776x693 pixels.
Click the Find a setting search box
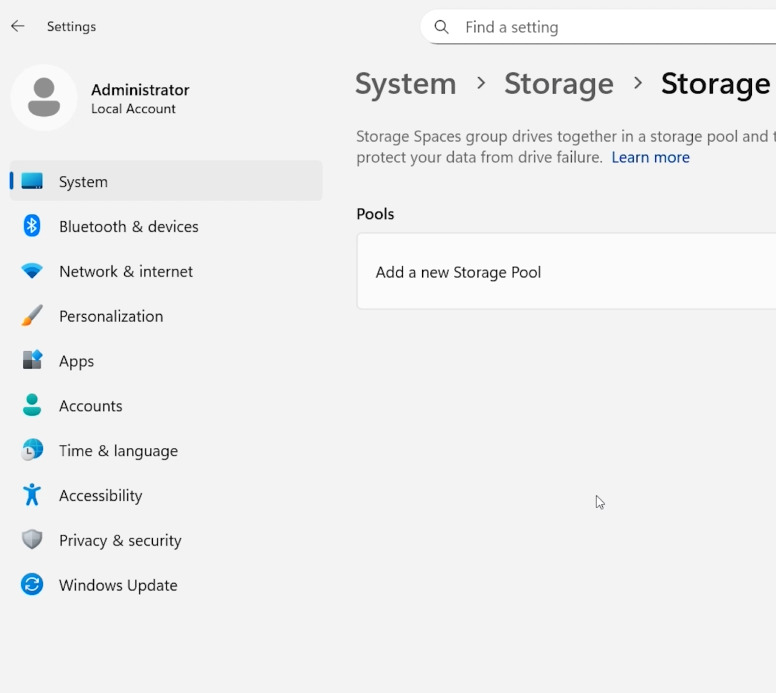click(x=598, y=27)
